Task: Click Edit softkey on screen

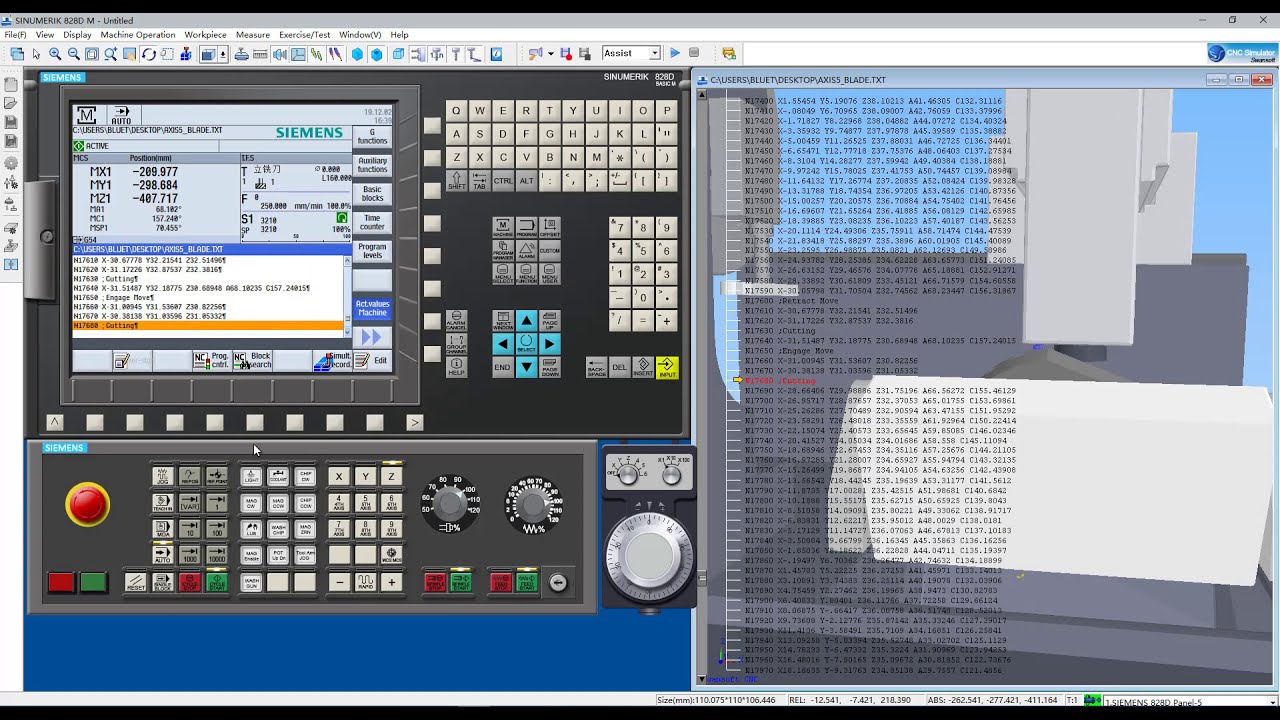Action: click(372, 361)
